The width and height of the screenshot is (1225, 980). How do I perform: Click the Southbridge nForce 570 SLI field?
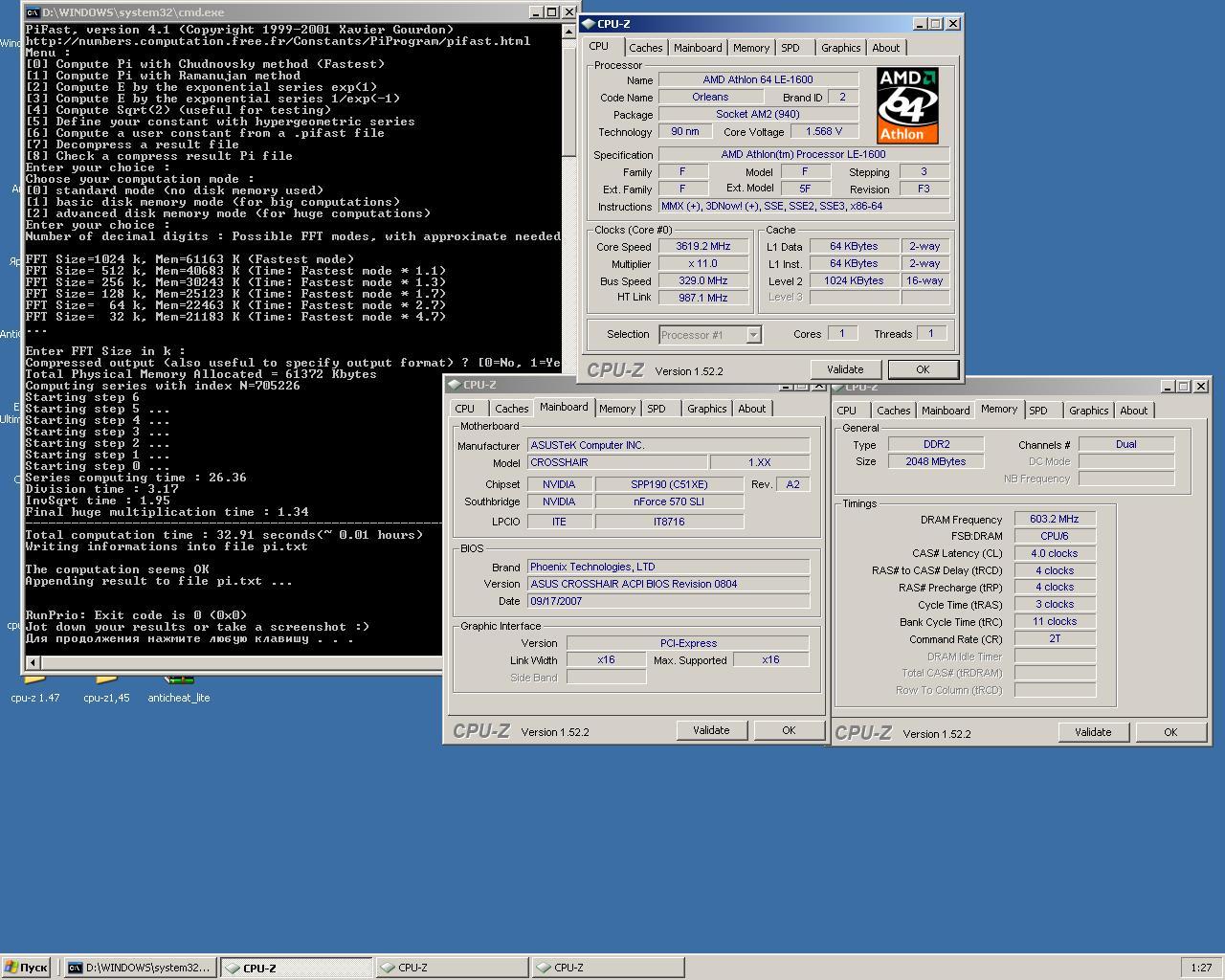point(669,501)
